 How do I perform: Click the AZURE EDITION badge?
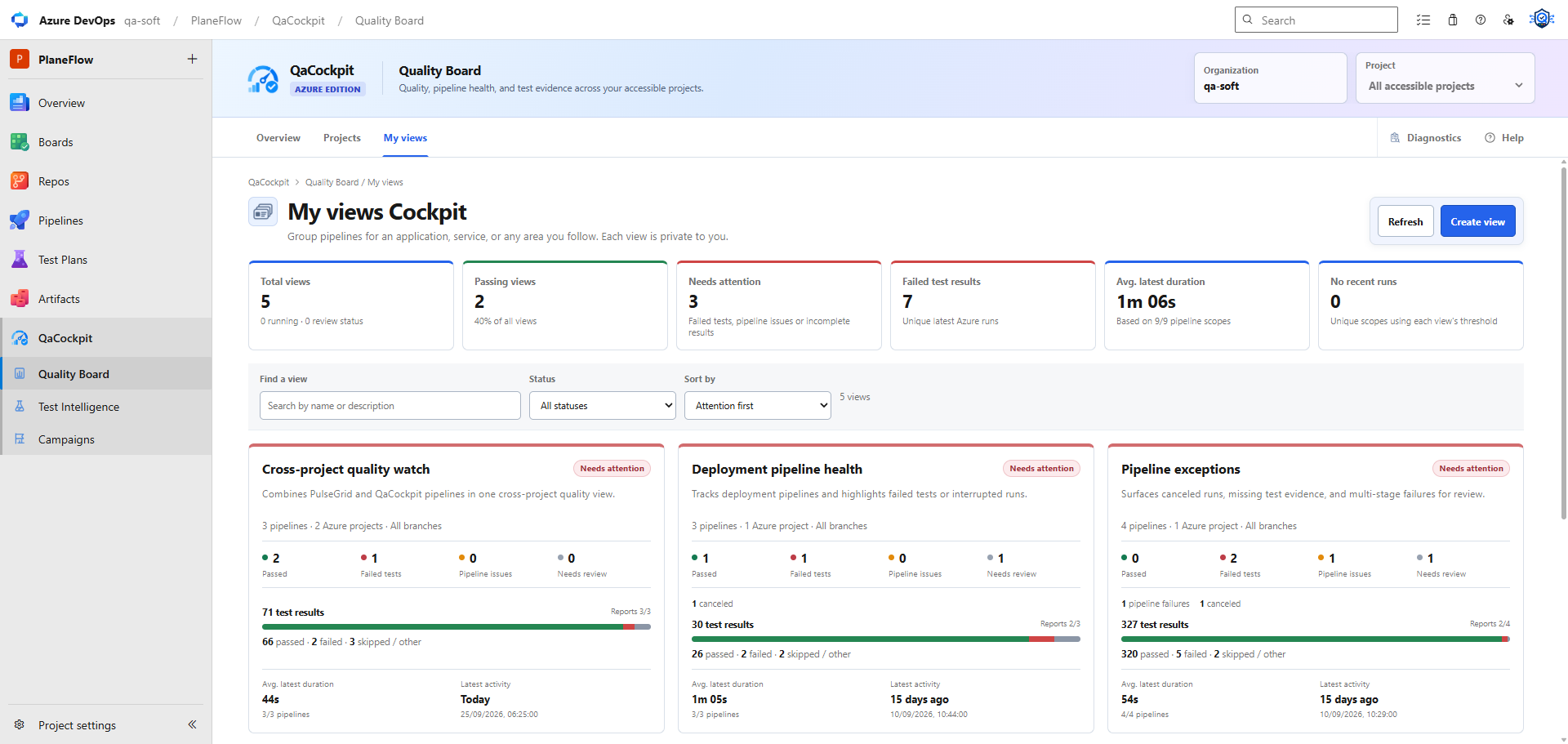point(327,89)
